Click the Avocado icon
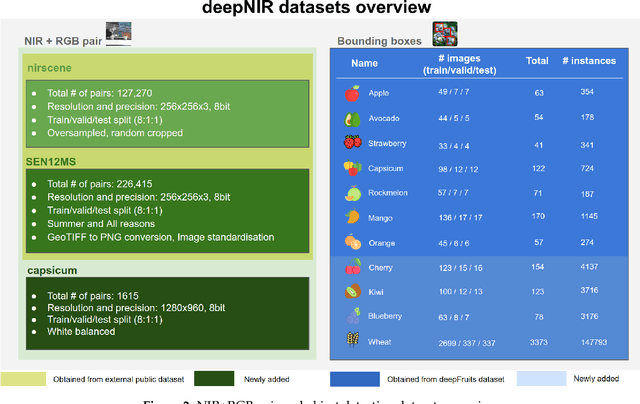The image size is (640, 404). click(x=352, y=119)
